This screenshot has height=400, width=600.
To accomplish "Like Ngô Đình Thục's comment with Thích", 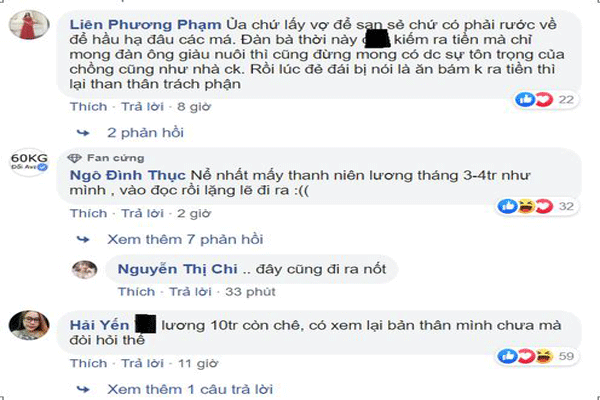I will click(88, 213).
